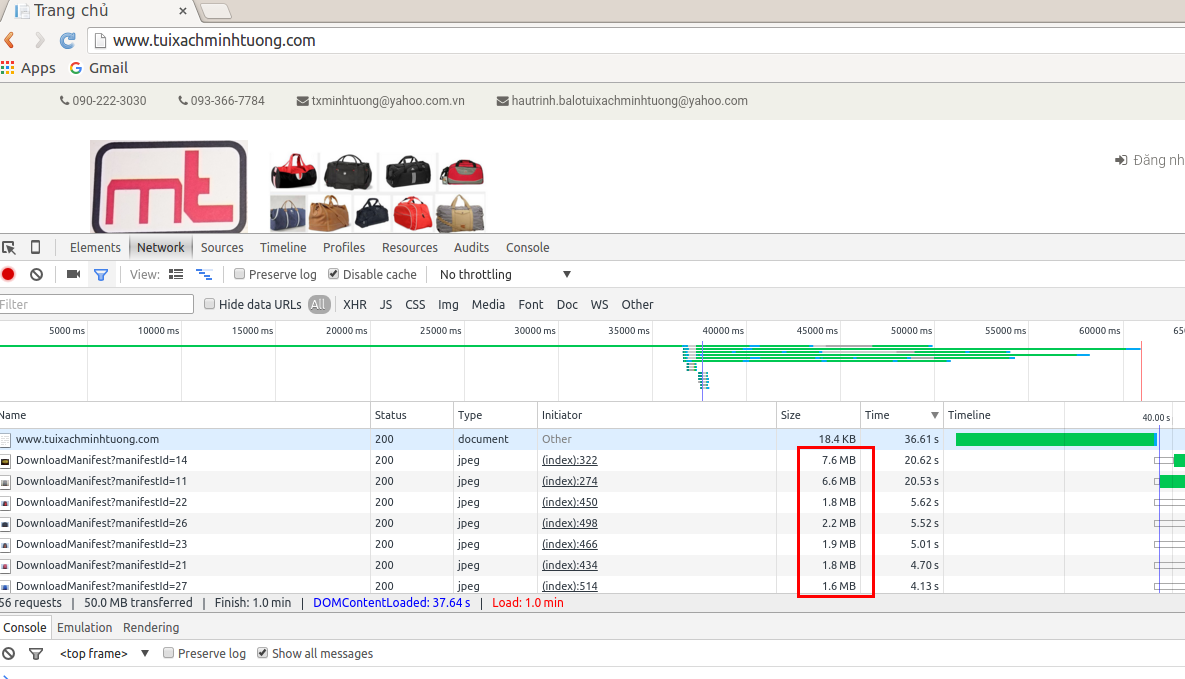1185x679 pixels.
Task: Select the Emulation drawer tab
Action: pos(85,628)
